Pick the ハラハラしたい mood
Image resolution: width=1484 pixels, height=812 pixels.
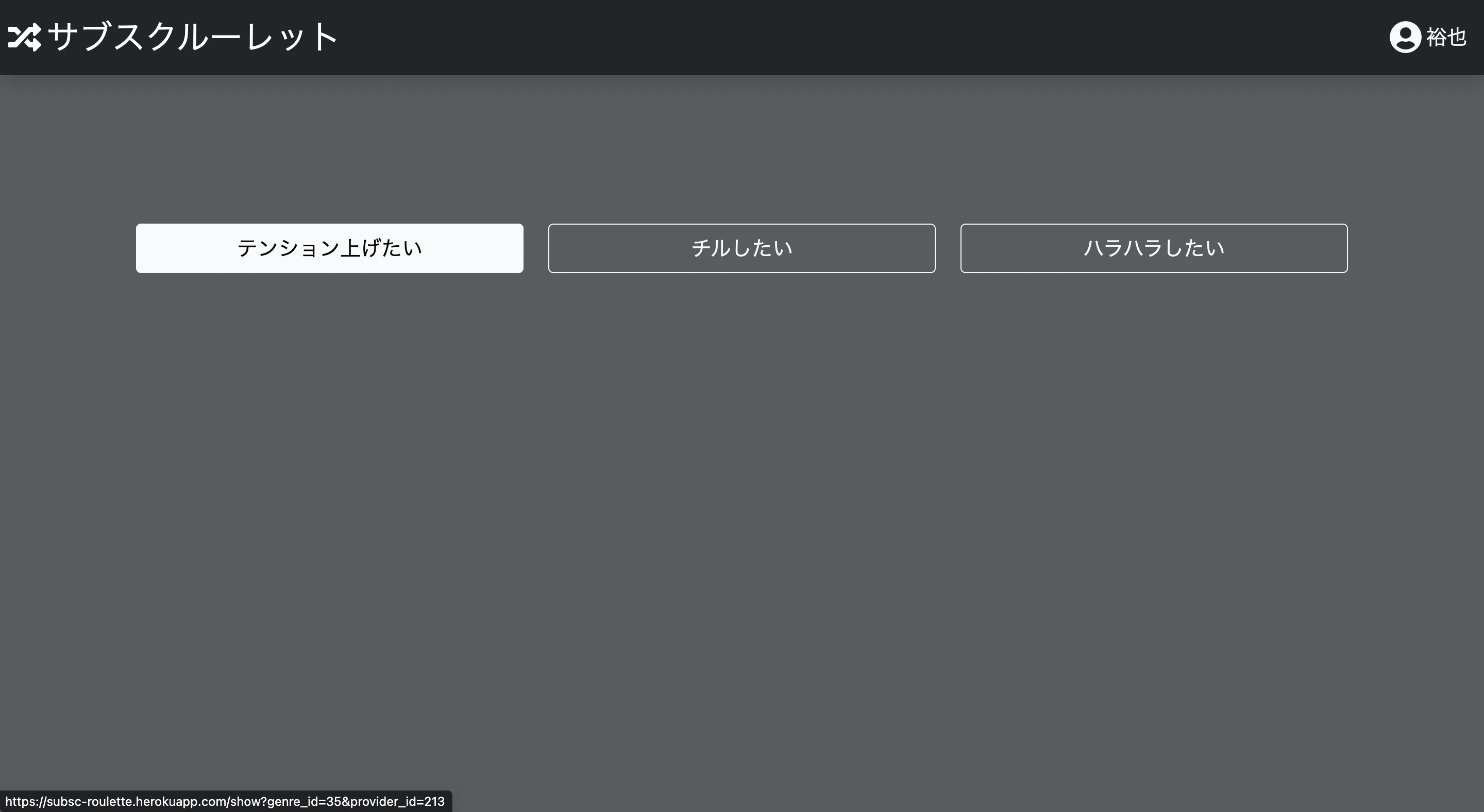[x=1153, y=248]
